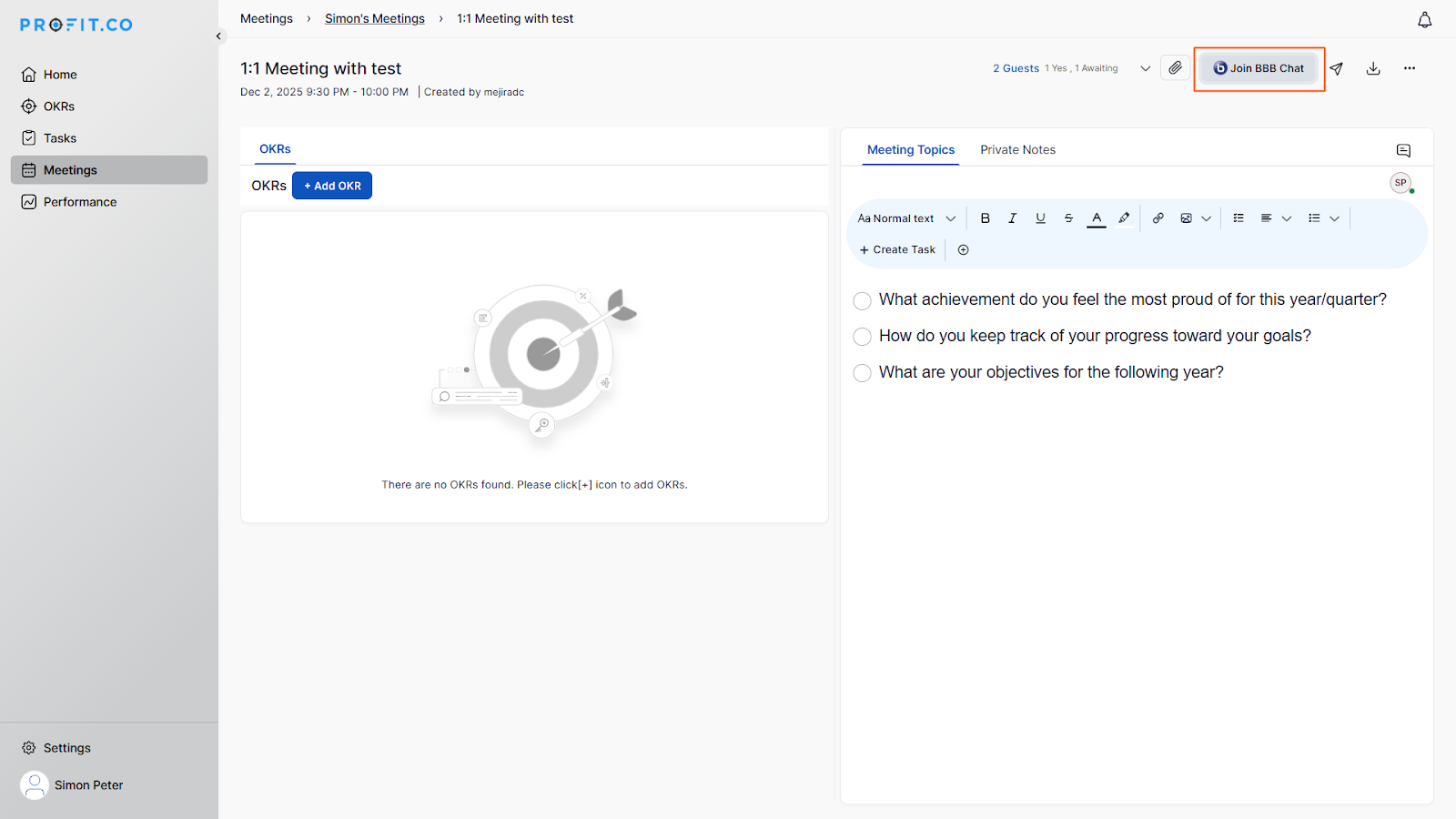The width and height of the screenshot is (1456, 819).
Task: Collapse the left sidebar with the arrow
Action: tap(218, 36)
